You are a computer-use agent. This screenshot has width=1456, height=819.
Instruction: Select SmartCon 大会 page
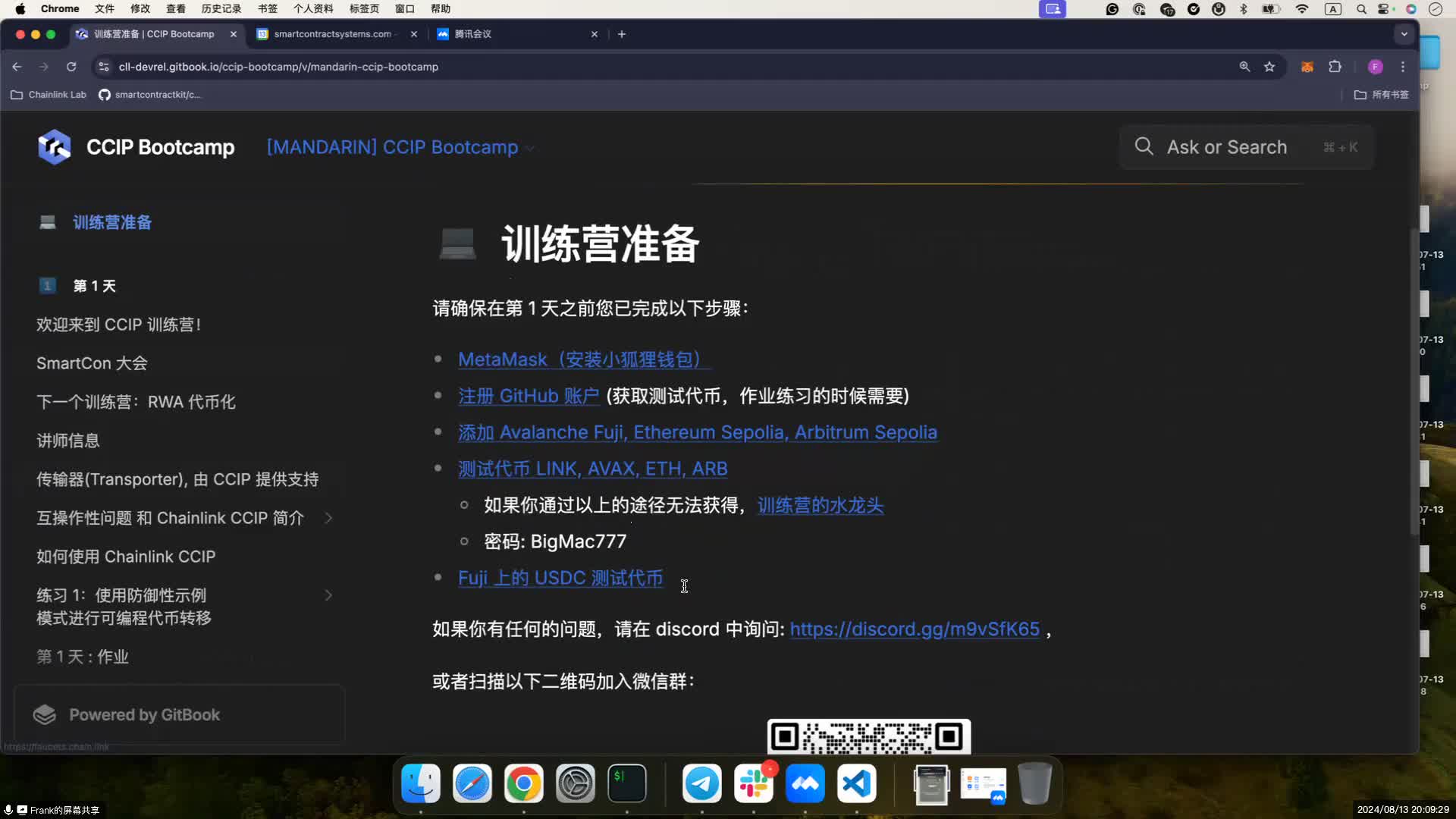click(92, 363)
